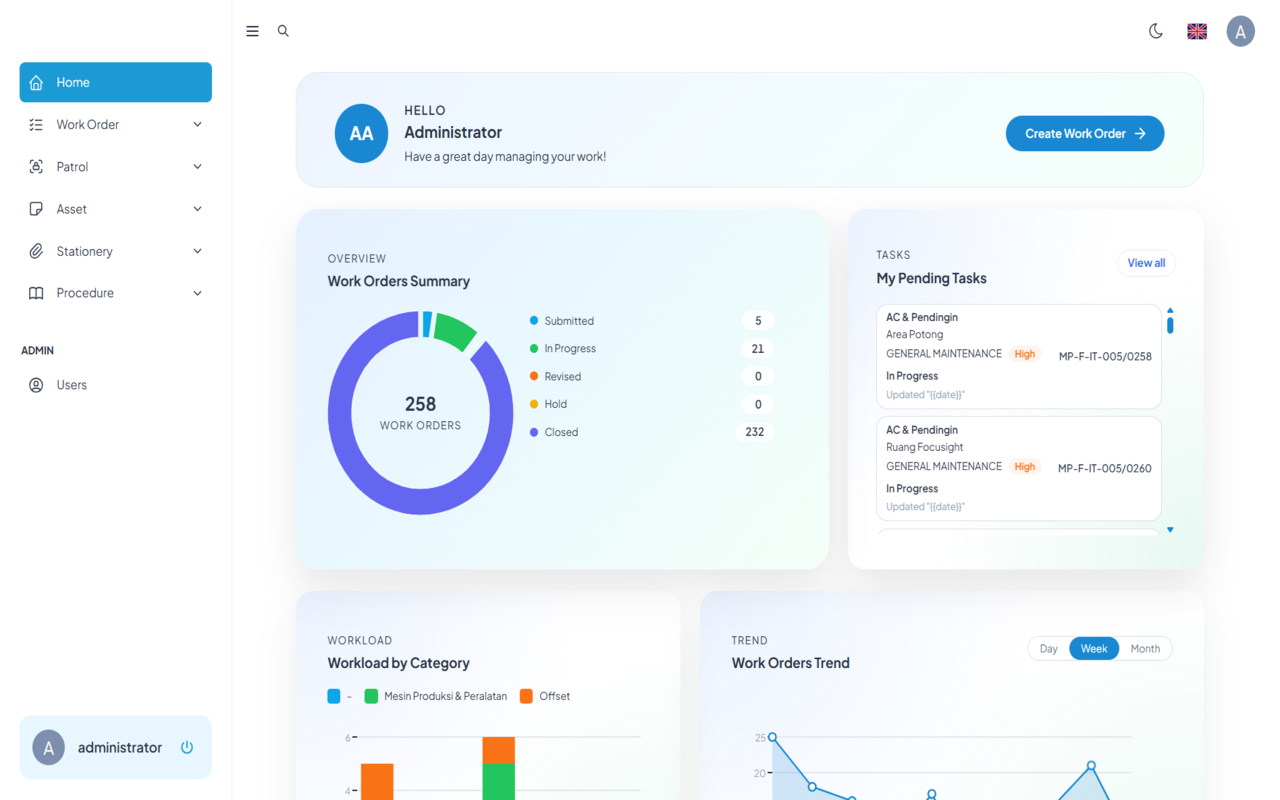Open the search bar
Screen dimensions: 1280x800
283,31
